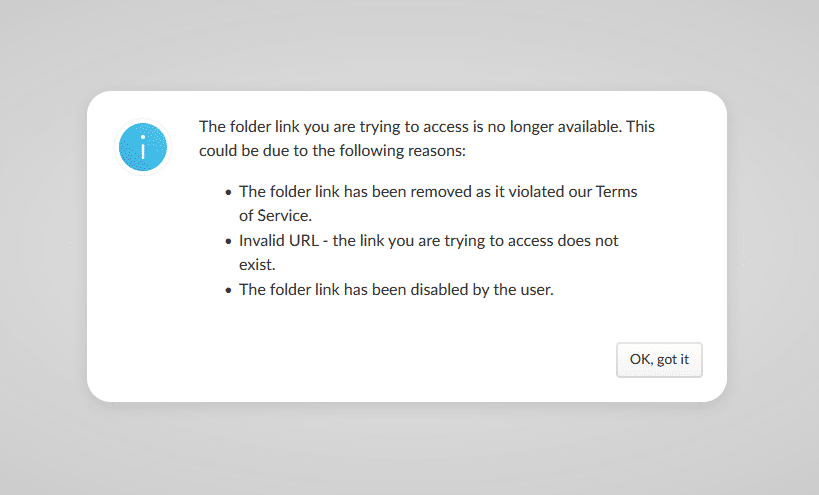819x495 pixels.
Task: Click the bullet dot before "has been removed" line
Action: coord(228,192)
